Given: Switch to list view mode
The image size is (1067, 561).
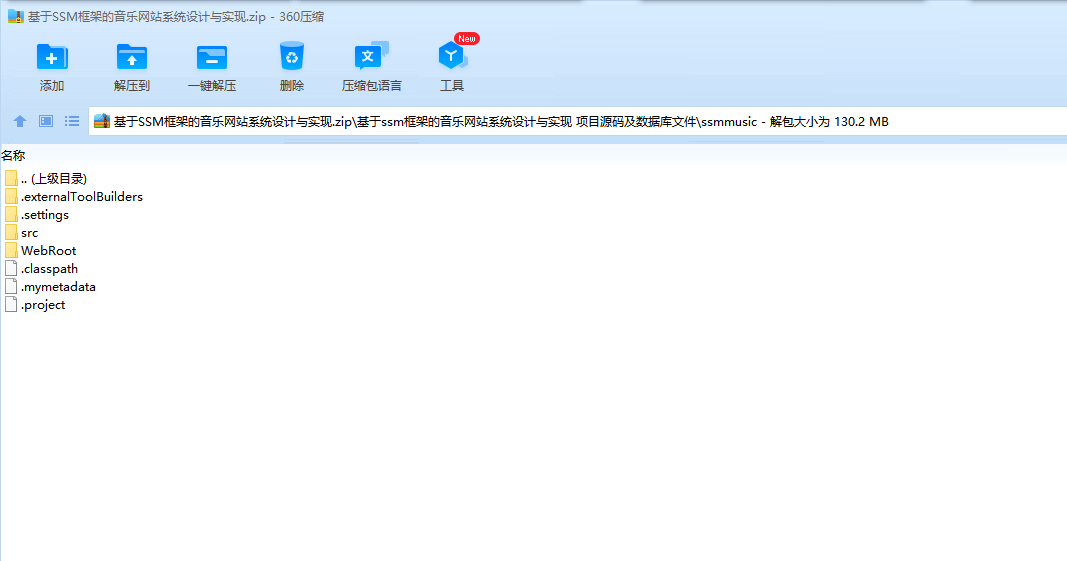Looking at the screenshot, I should 72,121.
